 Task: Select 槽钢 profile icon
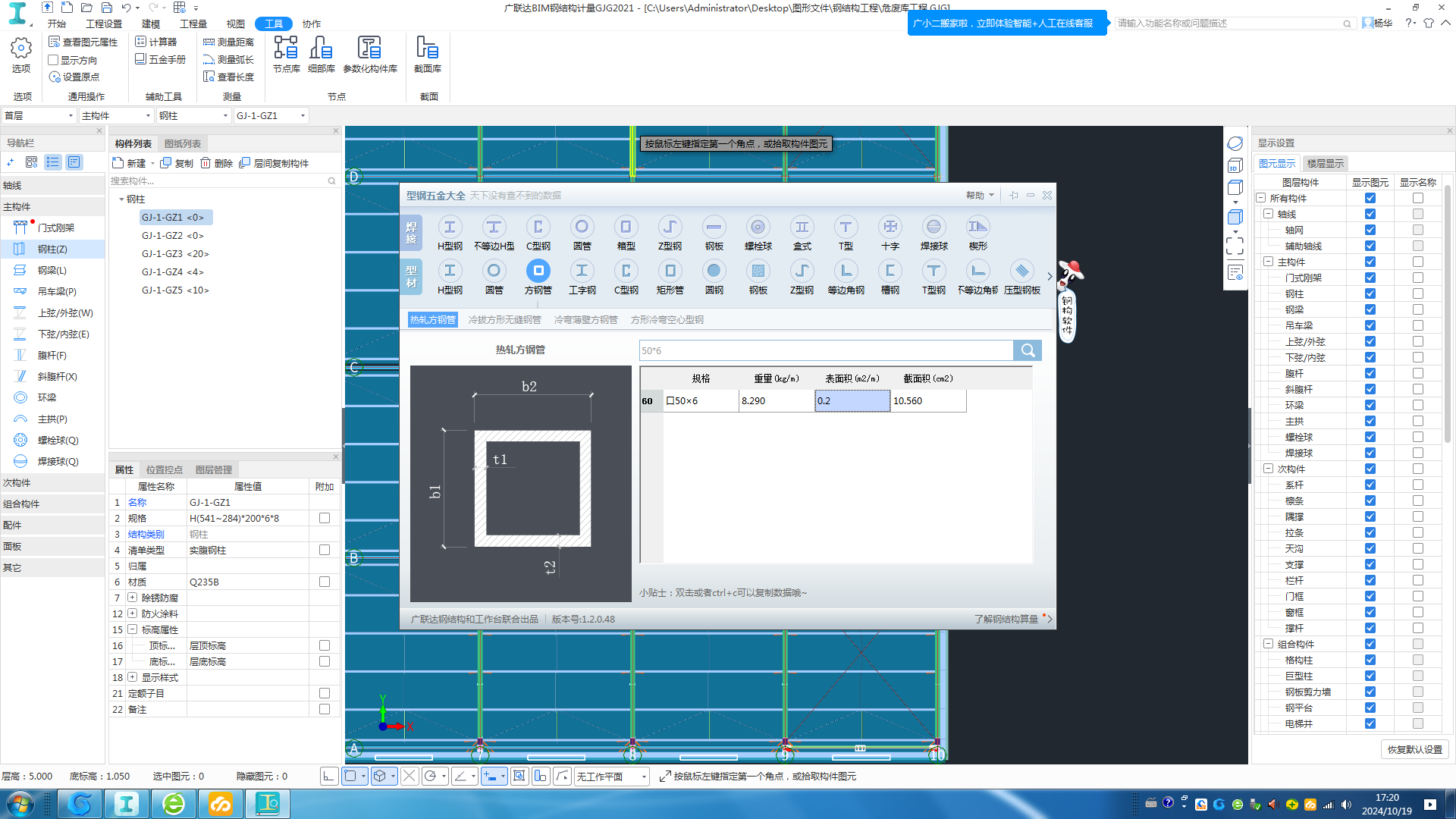890,271
